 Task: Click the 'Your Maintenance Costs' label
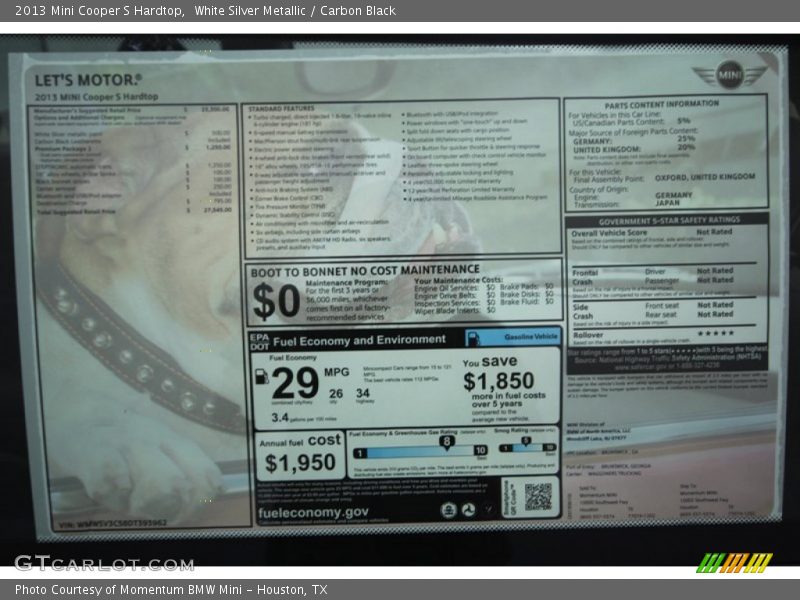458,280
